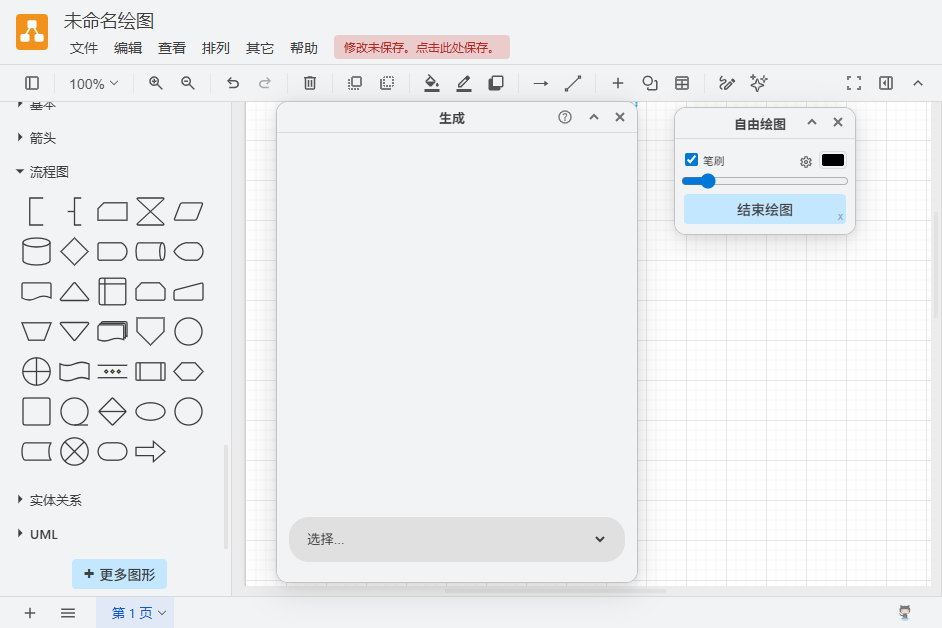This screenshot has height=628, width=942.
Task: Open the line color pencil tool
Action: coord(464,83)
